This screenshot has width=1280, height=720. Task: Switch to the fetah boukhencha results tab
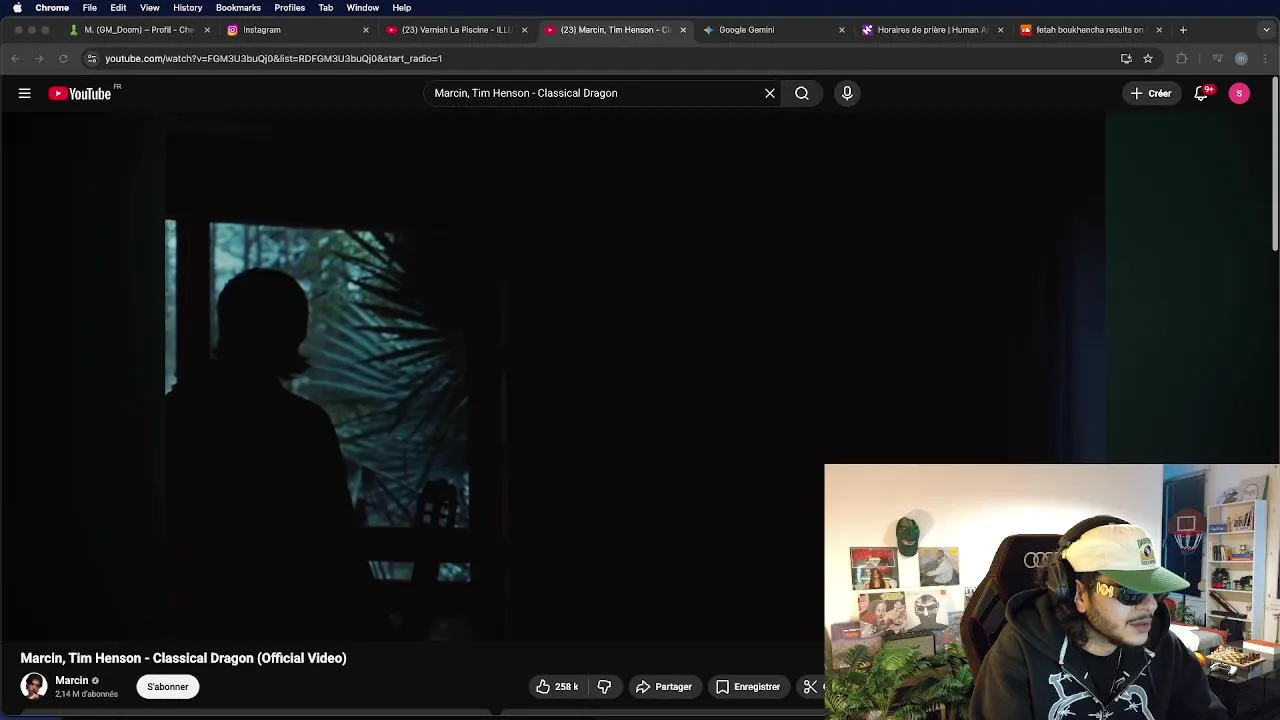(x=1090, y=30)
